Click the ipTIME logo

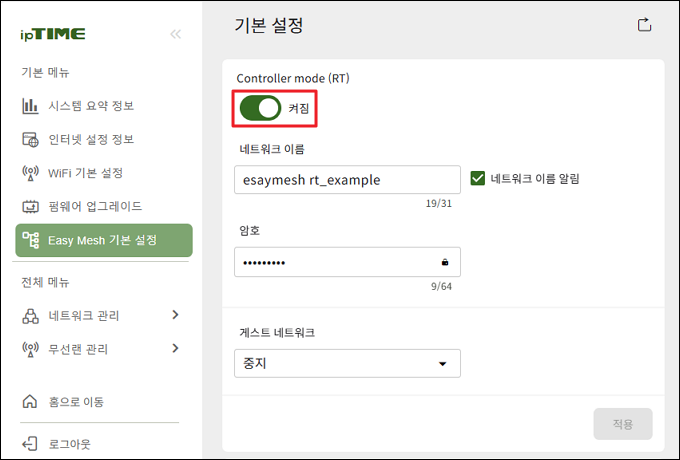(52, 34)
